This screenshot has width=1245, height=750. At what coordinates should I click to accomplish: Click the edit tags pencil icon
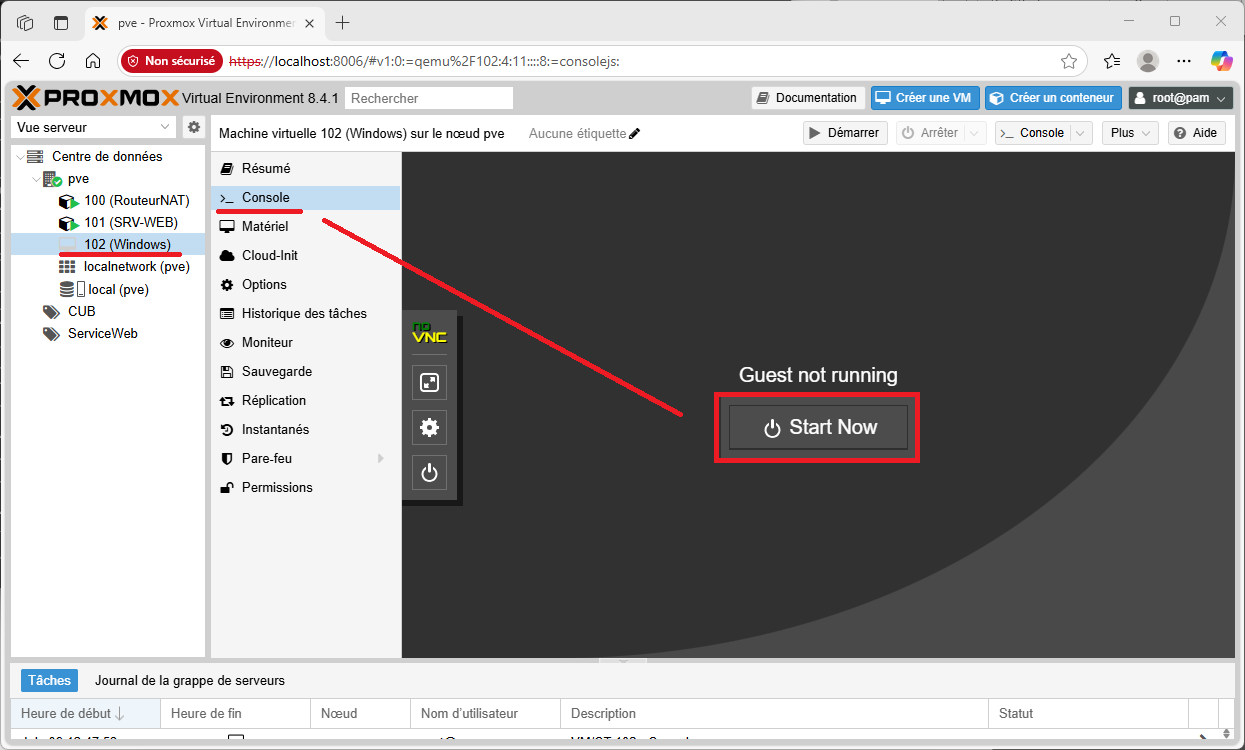634,133
